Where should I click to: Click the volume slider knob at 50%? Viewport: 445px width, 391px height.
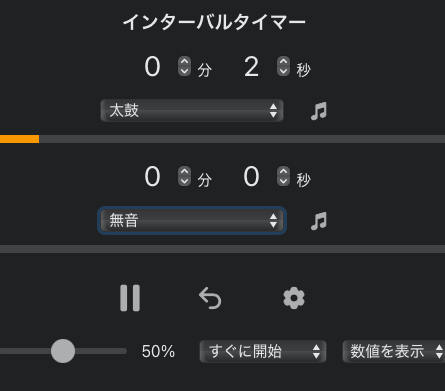pyautogui.click(x=63, y=351)
